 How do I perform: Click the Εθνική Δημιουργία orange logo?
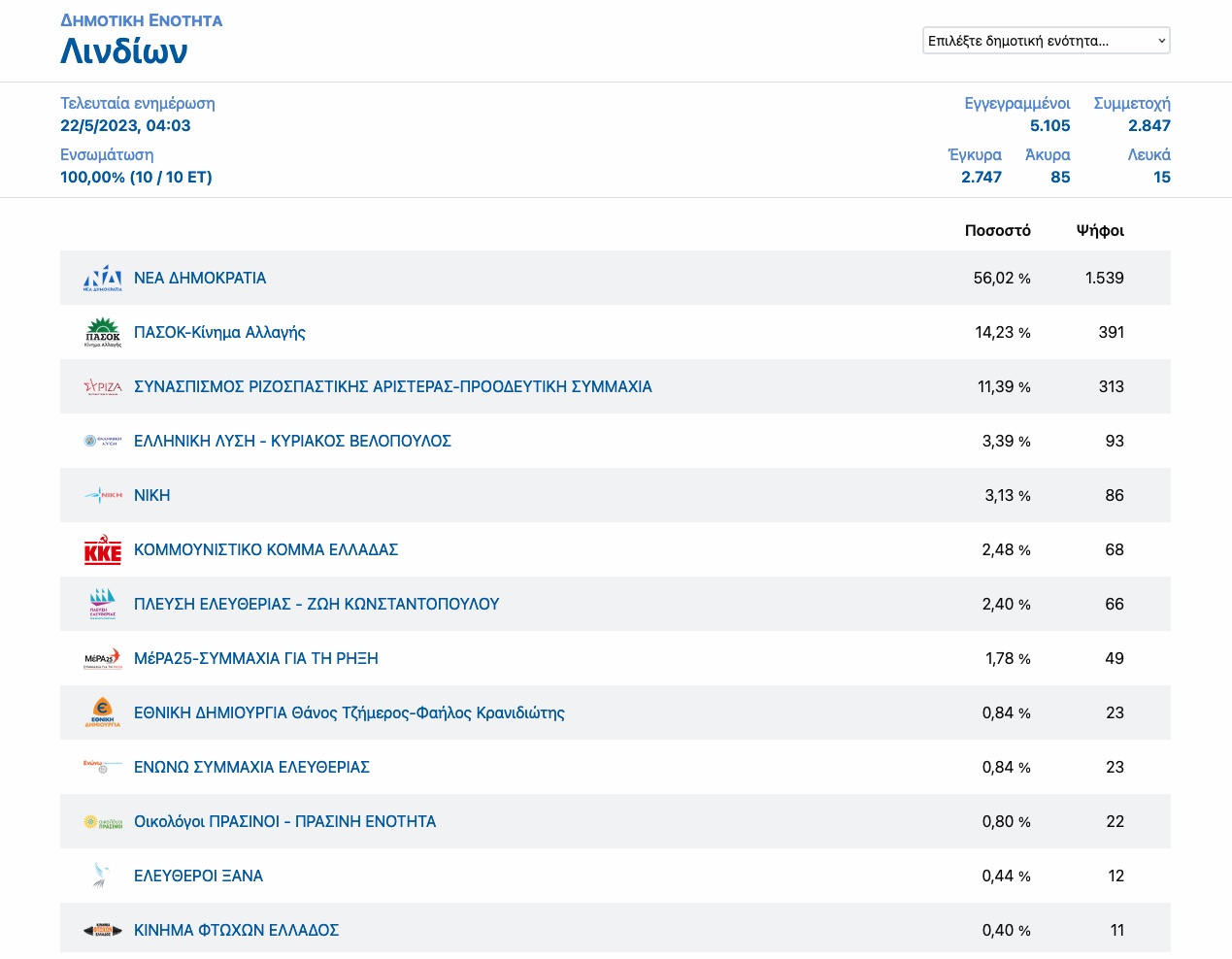(103, 712)
